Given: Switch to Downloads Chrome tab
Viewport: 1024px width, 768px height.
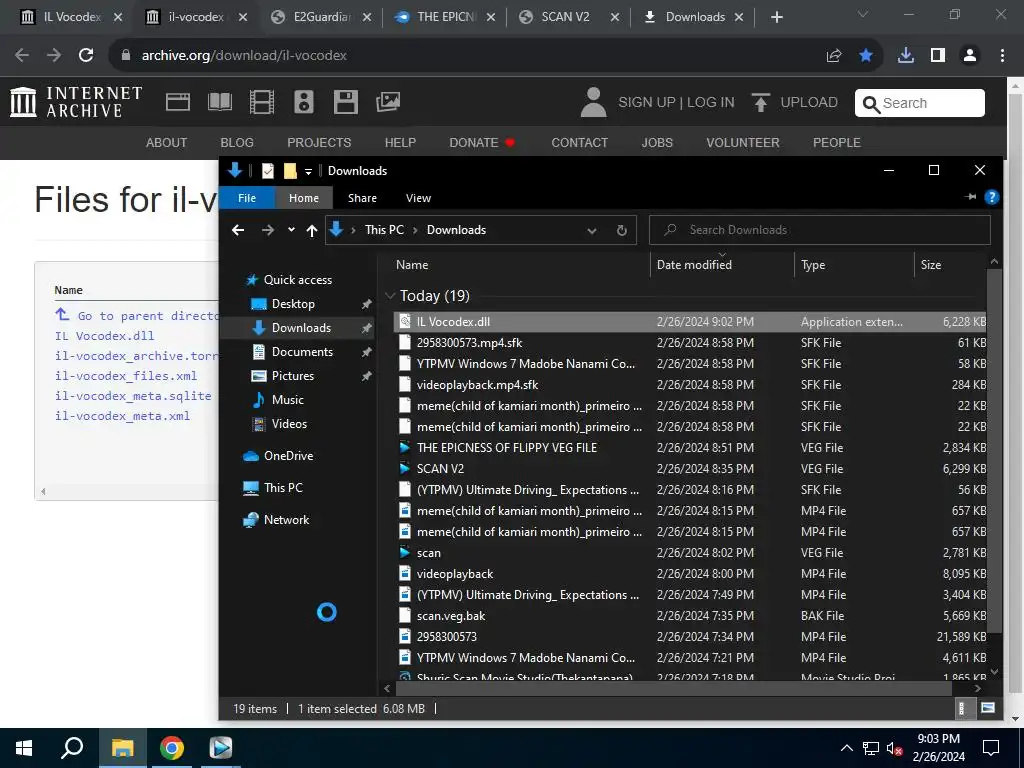Looking at the screenshot, I should click(x=695, y=17).
